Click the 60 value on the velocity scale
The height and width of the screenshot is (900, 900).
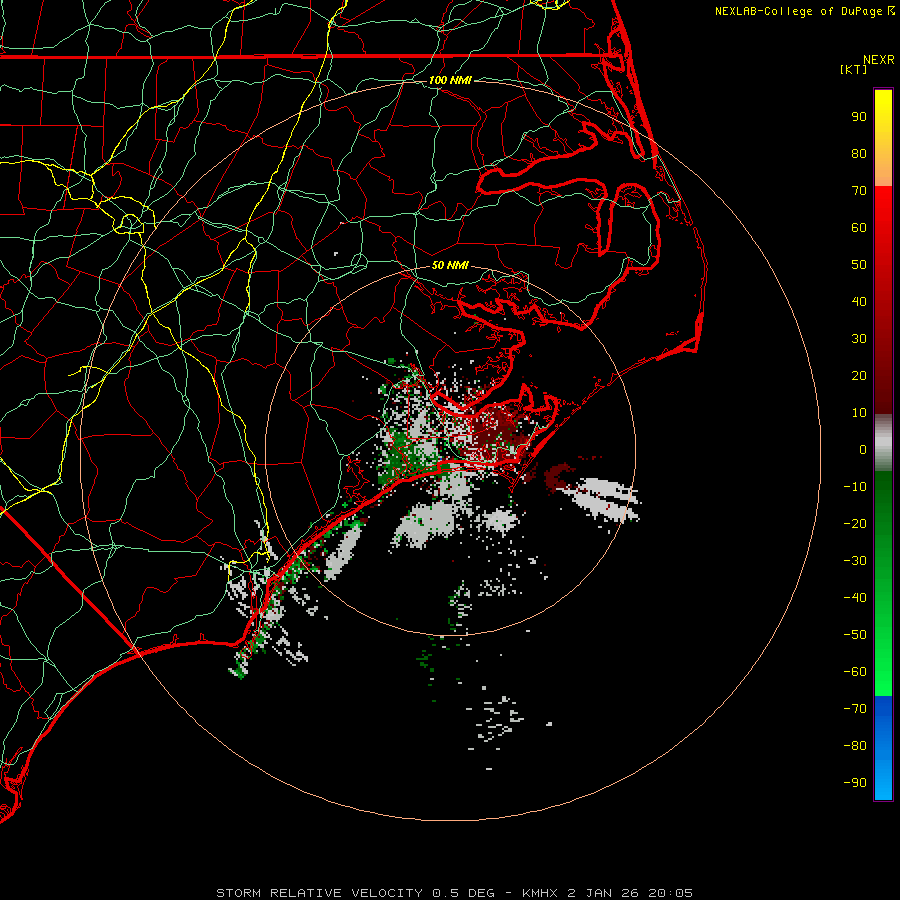pos(859,227)
